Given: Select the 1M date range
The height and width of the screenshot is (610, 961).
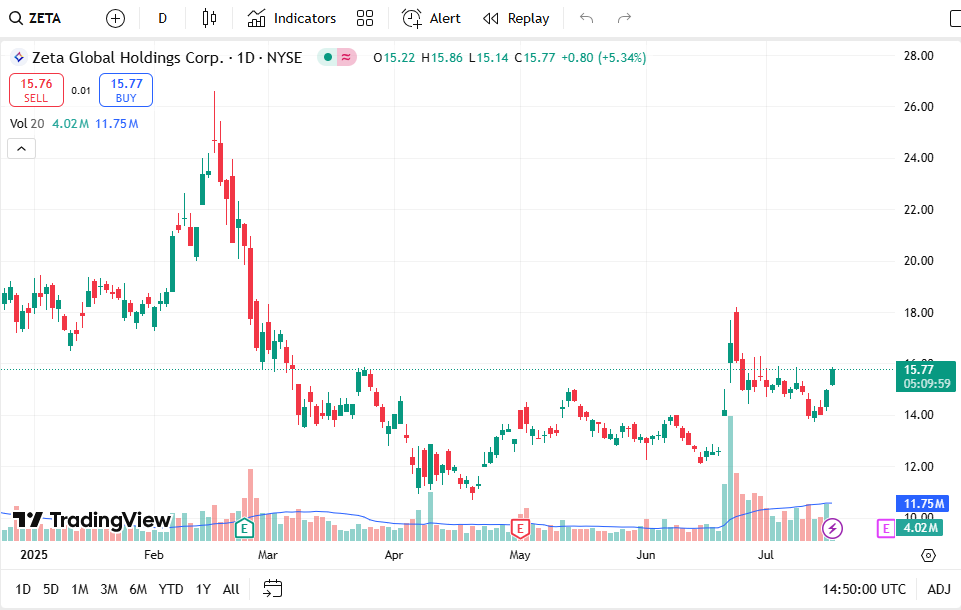Looking at the screenshot, I should [x=80, y=589].
